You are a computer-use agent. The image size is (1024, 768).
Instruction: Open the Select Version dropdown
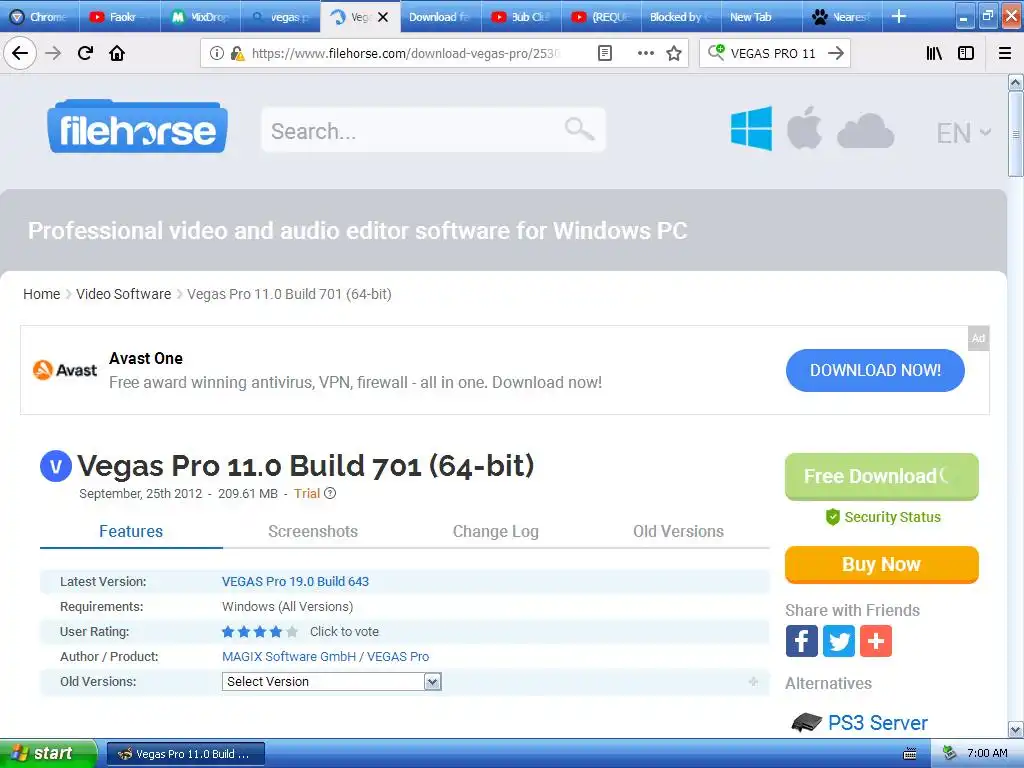click(x=332, y=681)
